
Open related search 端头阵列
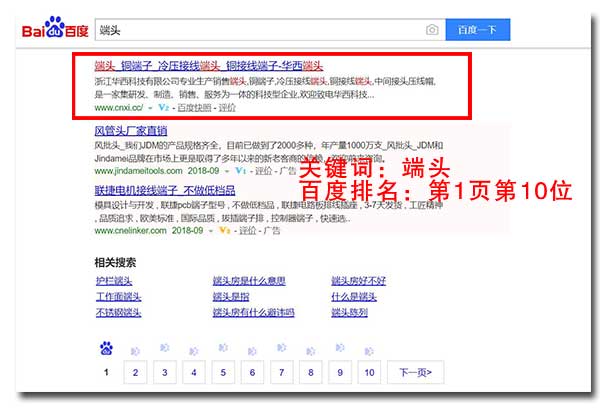[x=349, y=313]
